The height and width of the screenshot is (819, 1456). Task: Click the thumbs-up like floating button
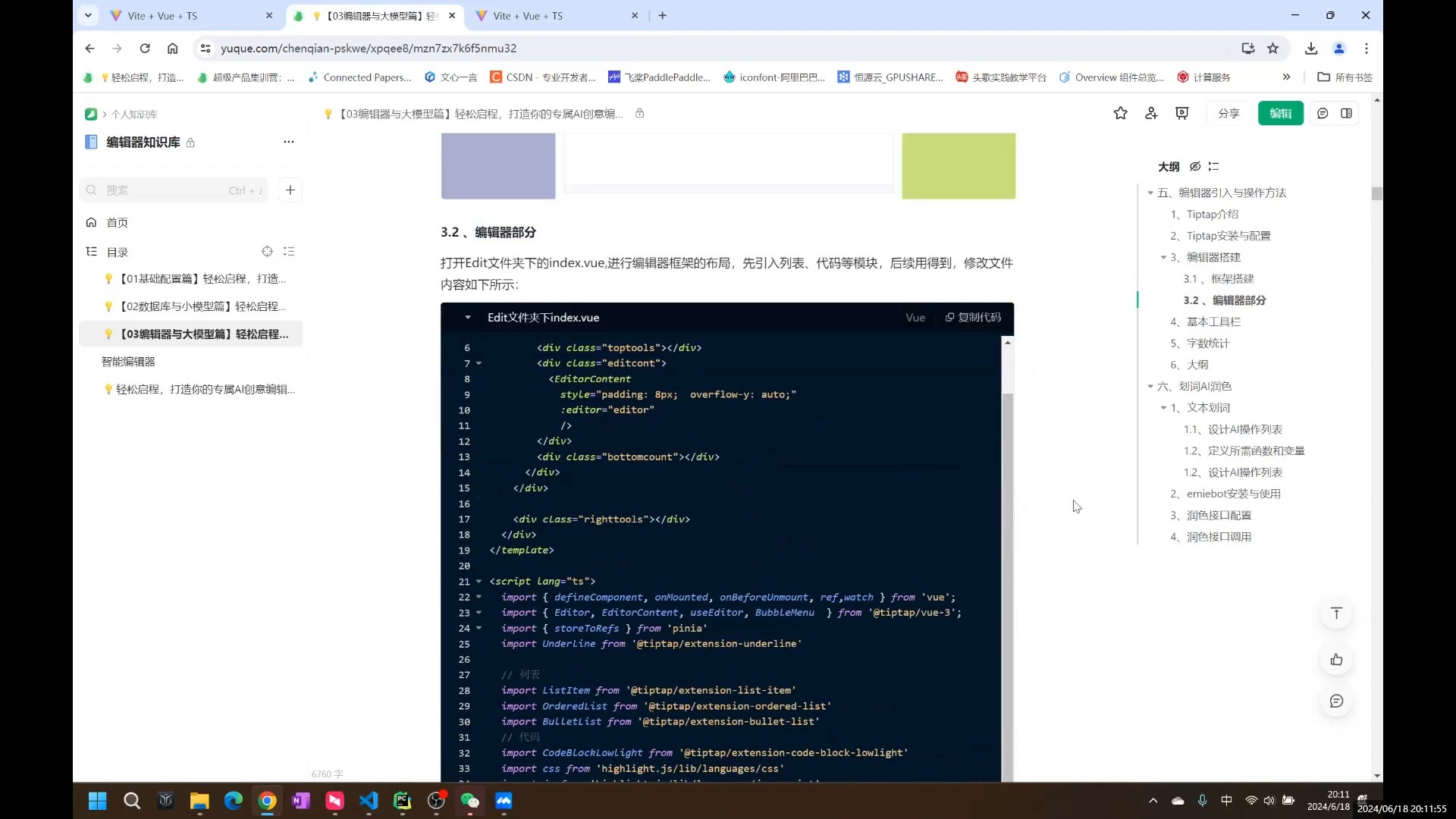(x=1336, y=660)
